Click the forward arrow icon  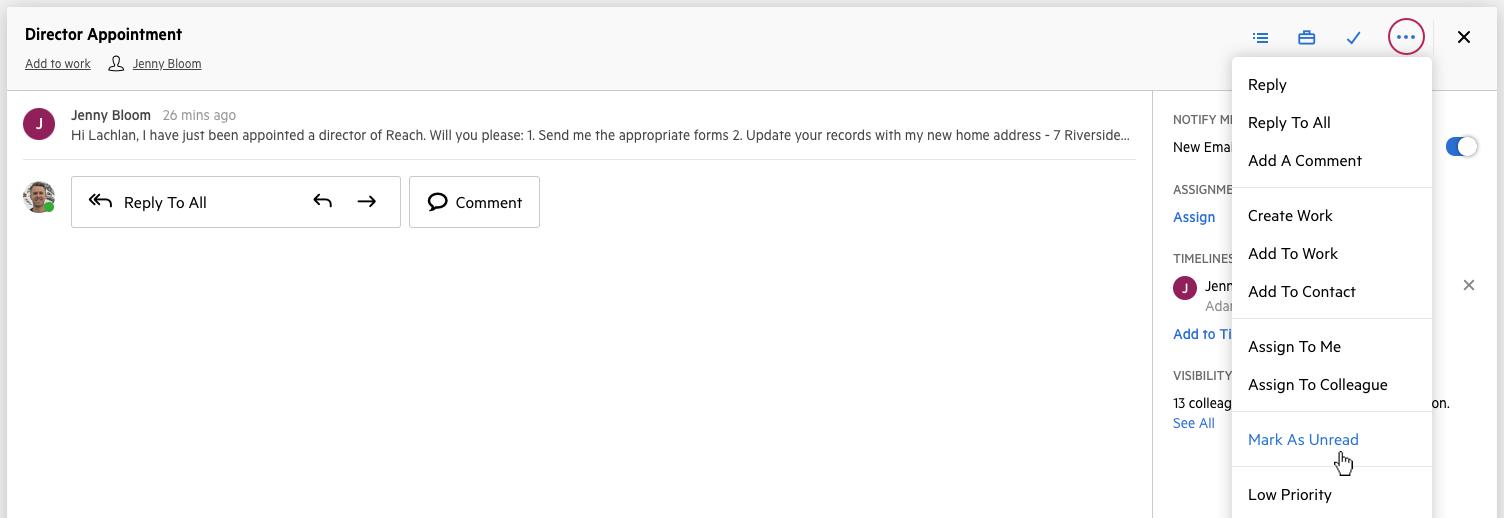367,202
